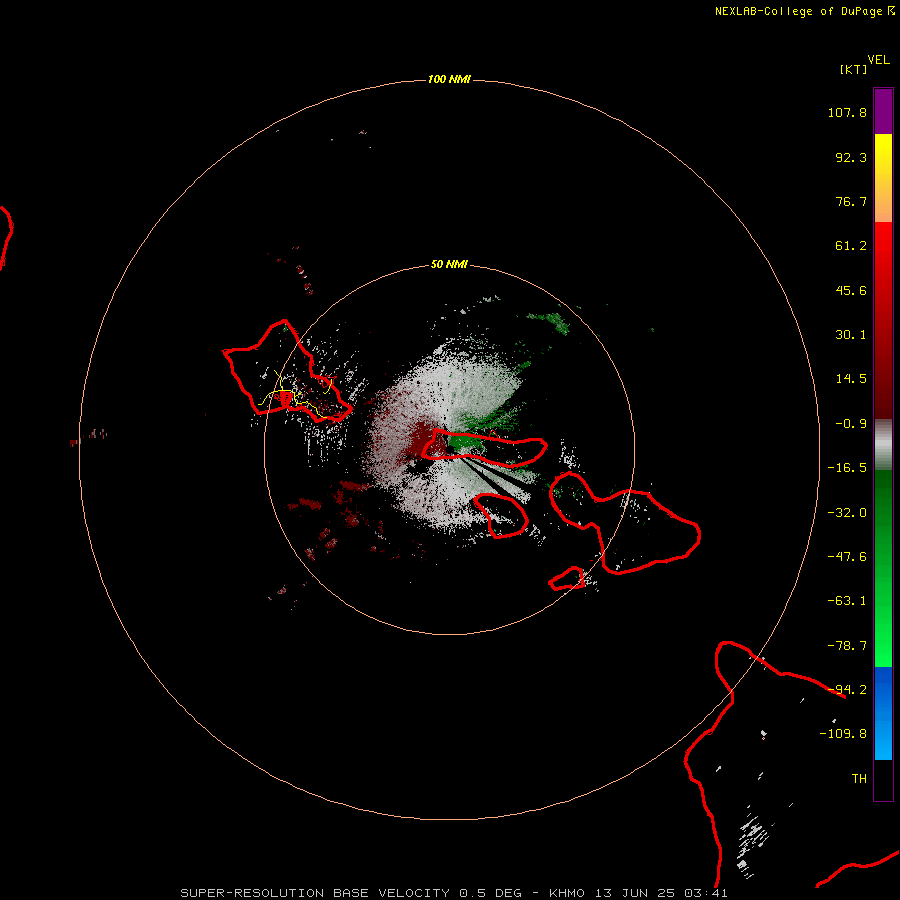This screenshot has height=900, width=900.
Task: Pick the green segment of velocity color bar
Action: [883, 568]
